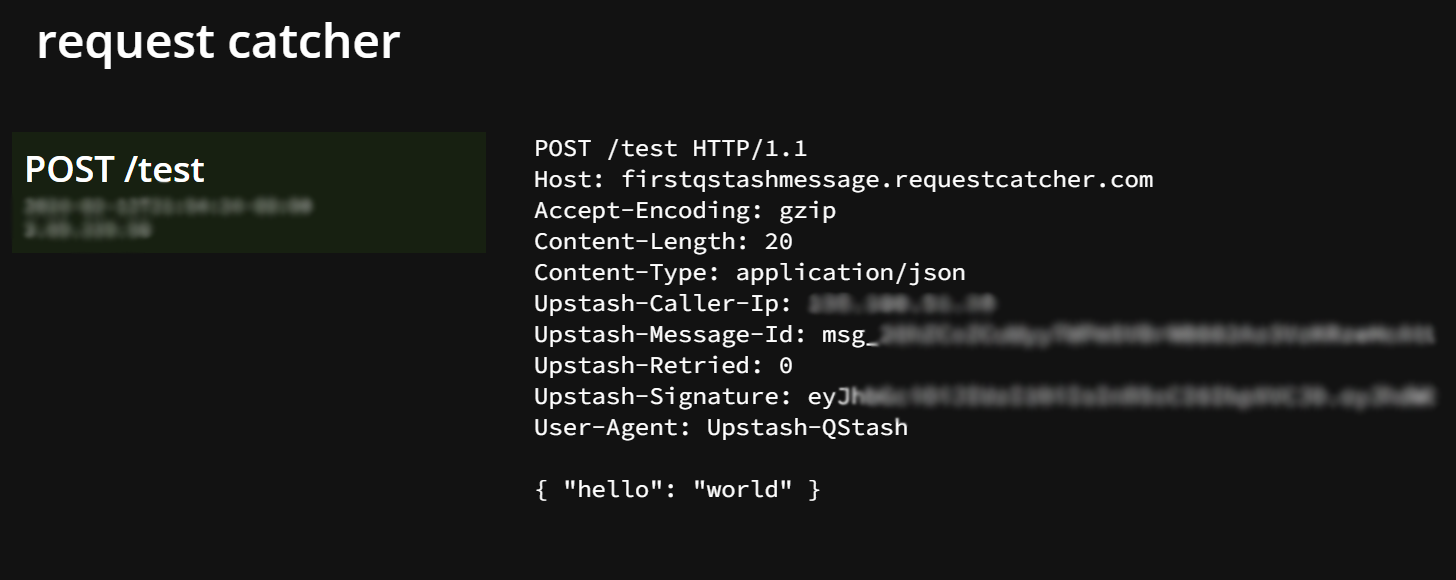Open the request catcher title heading

(x=218, y=43)
